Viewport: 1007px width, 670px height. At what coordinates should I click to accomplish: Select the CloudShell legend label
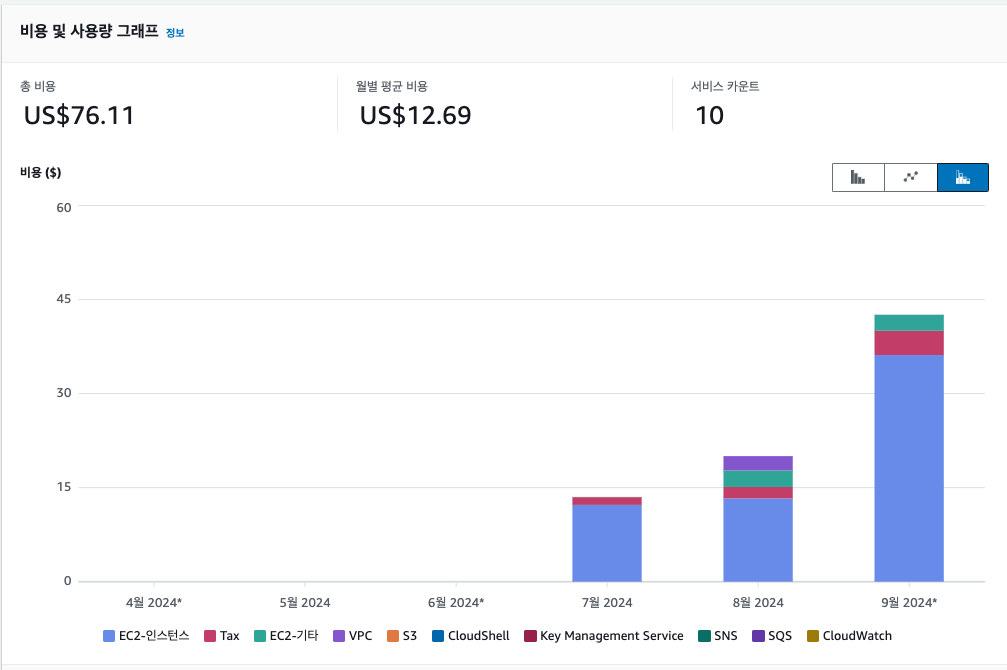click(478, 636)
